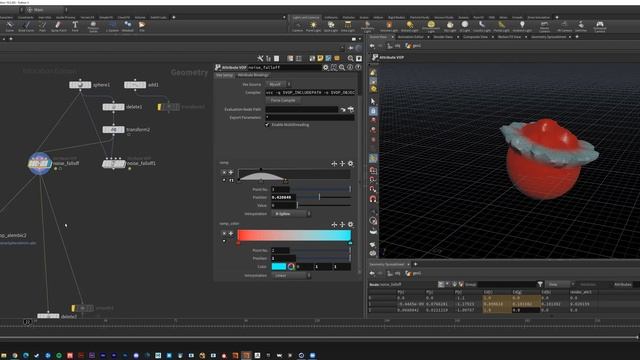Create a Caustic Light from the shelf

tap(482, 27)
